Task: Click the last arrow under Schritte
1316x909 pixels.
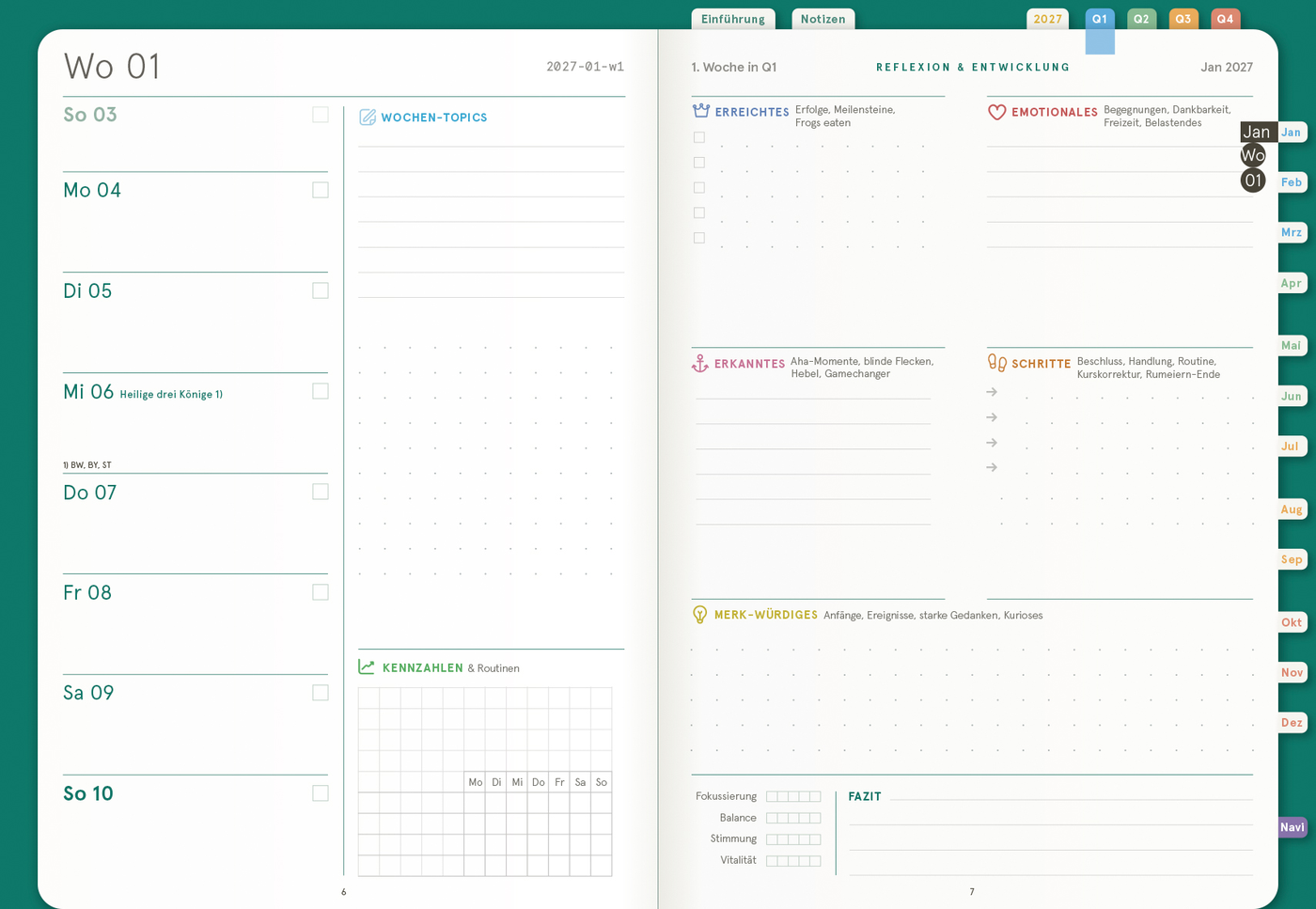Action: coord(992,467)
